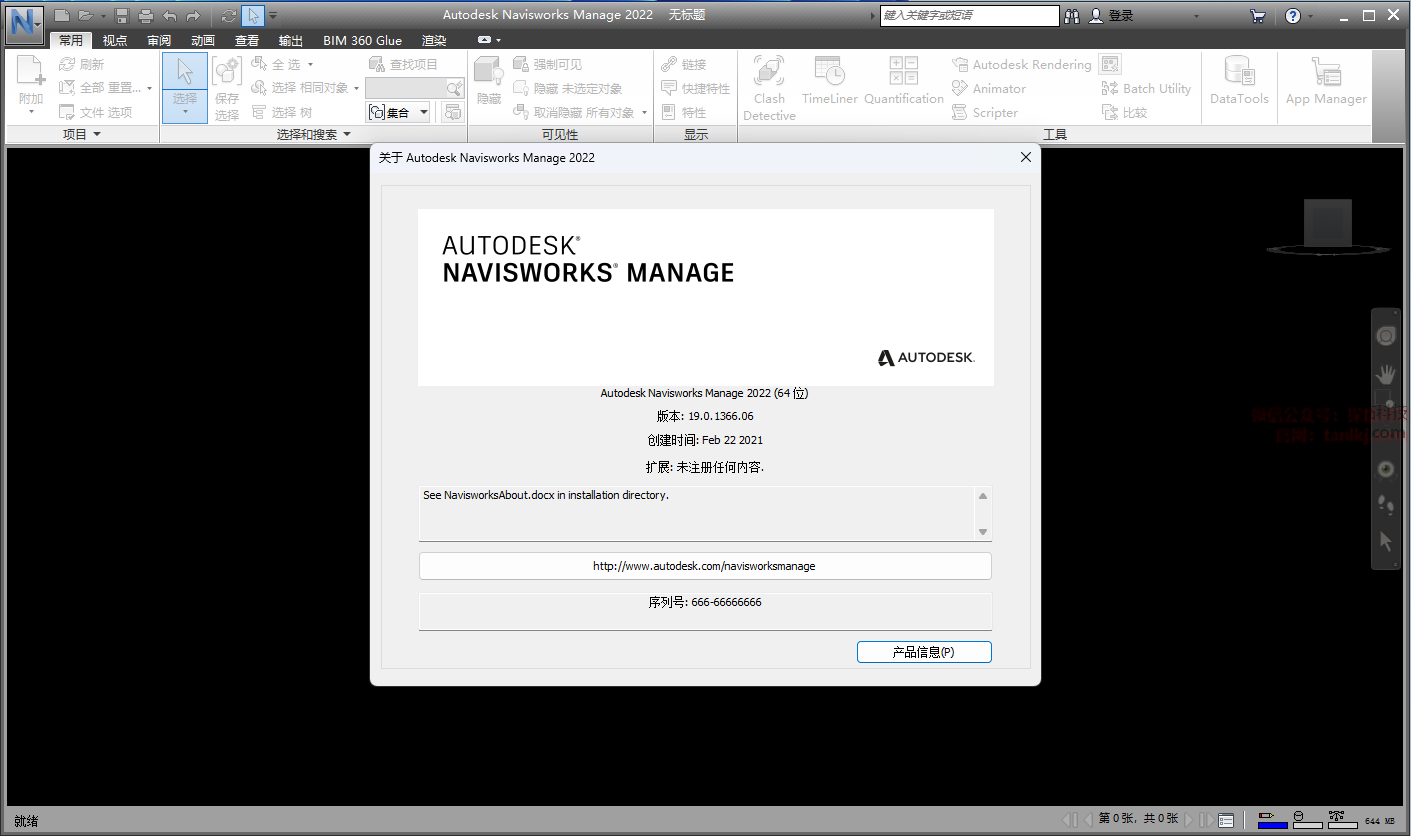Open the dropdown arrow beside the Open icon

pyautogui.click(x=103, y=16)
